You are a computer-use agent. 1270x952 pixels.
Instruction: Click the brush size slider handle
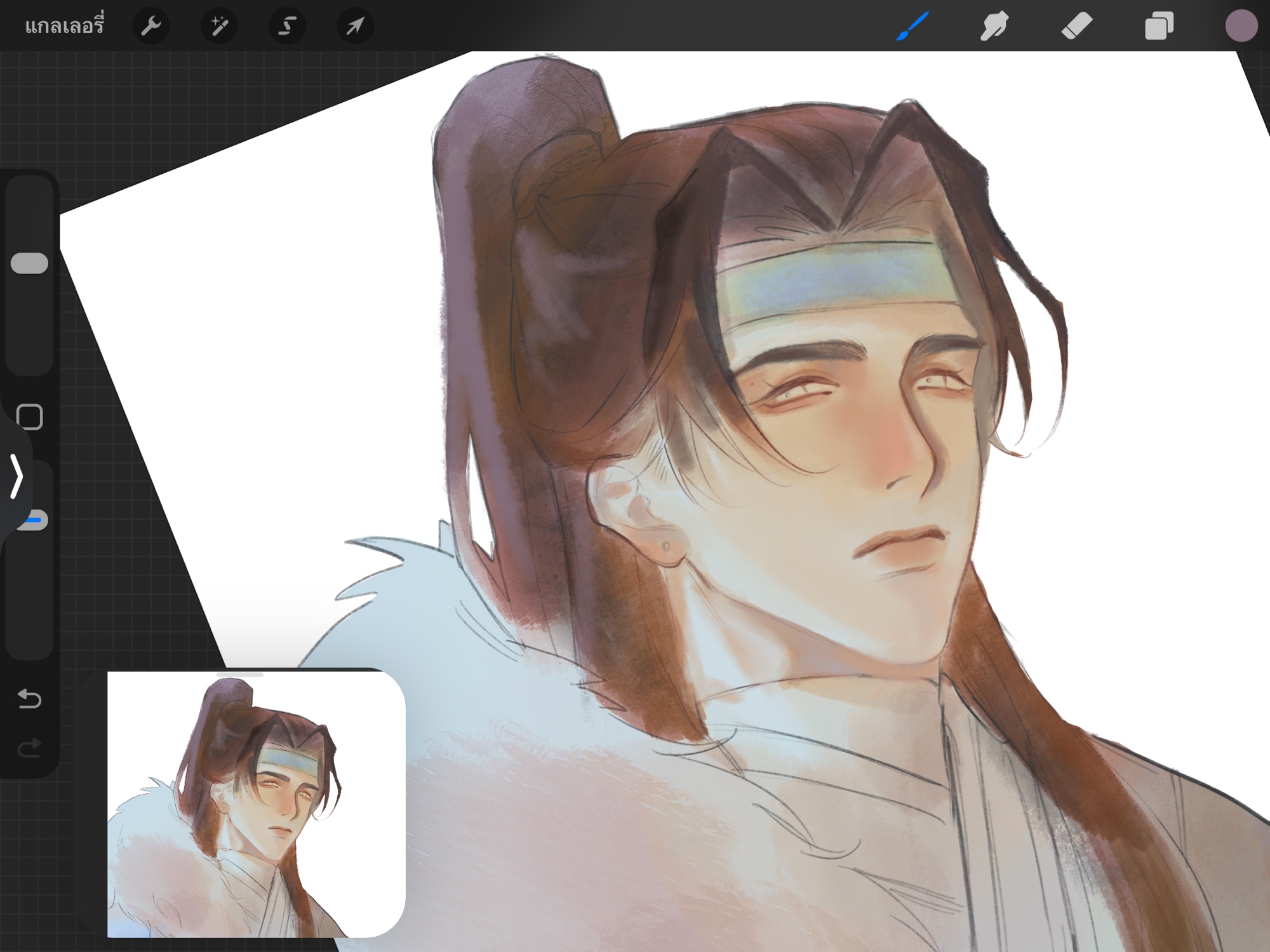(x=29, y=263)
